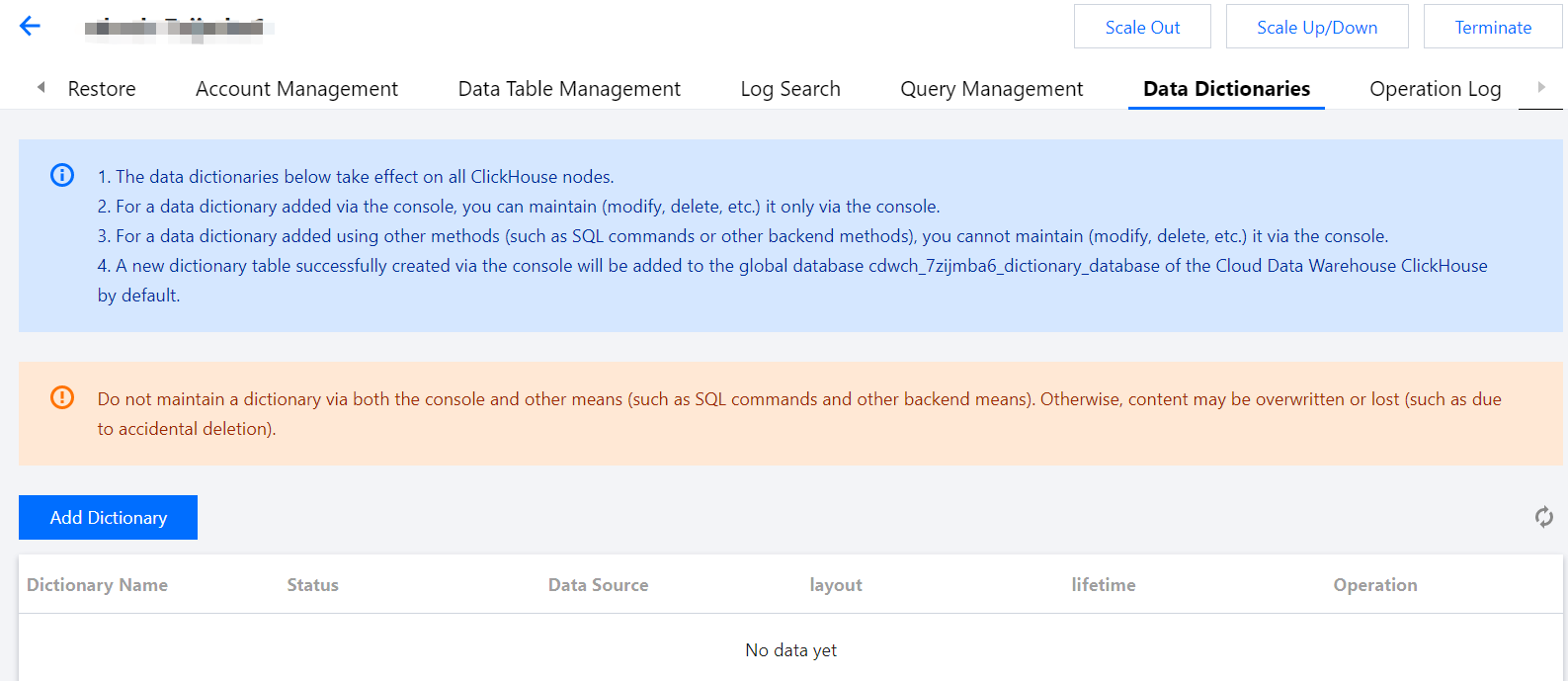Image resolution: width=1568 pixels, height=681 pixels.
Task: View the Operation Log tab
Action: pyautogui.click(x=1435, y=89)
